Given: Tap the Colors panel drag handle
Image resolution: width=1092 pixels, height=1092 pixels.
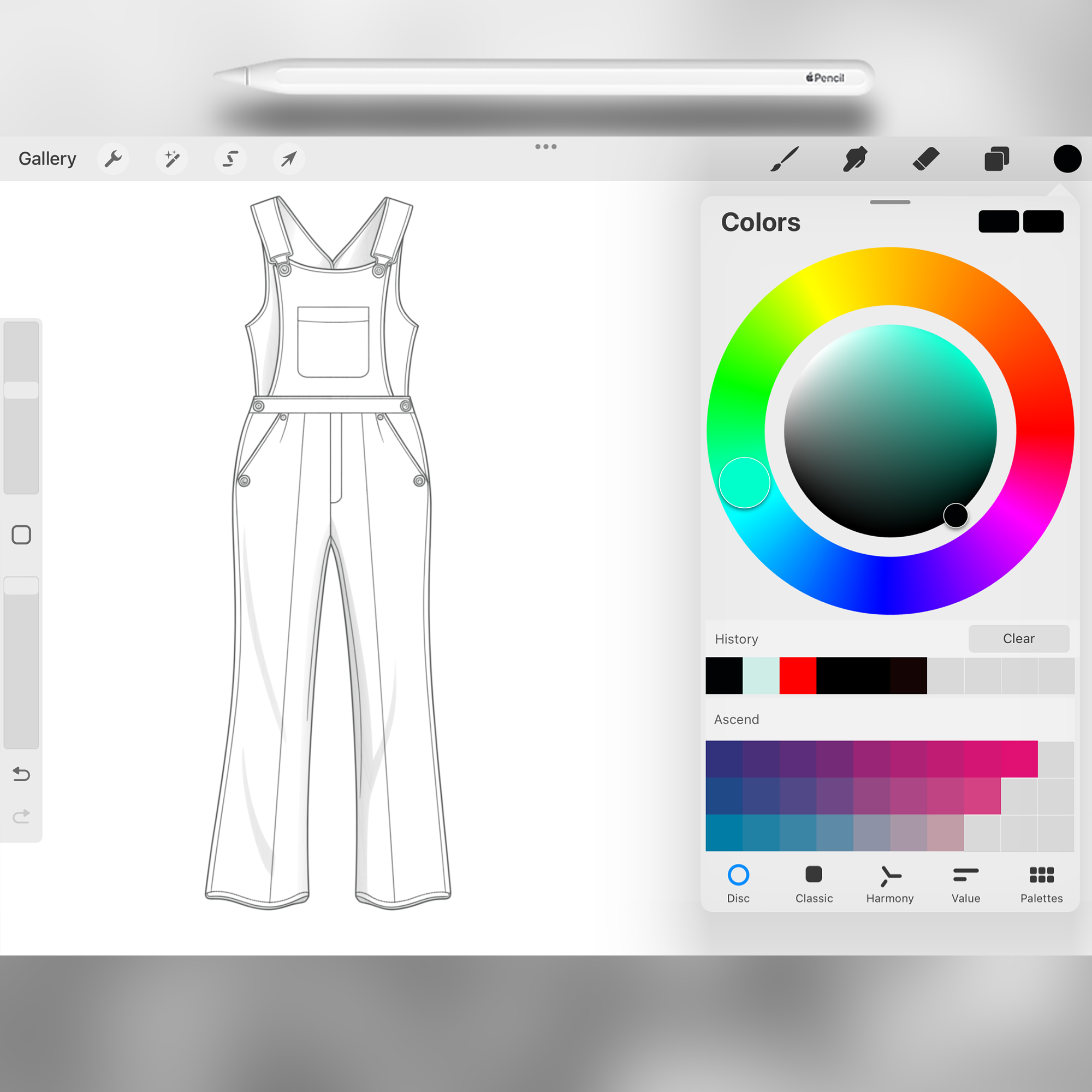Looking at the screenshot, I should [x=889, y=203].
